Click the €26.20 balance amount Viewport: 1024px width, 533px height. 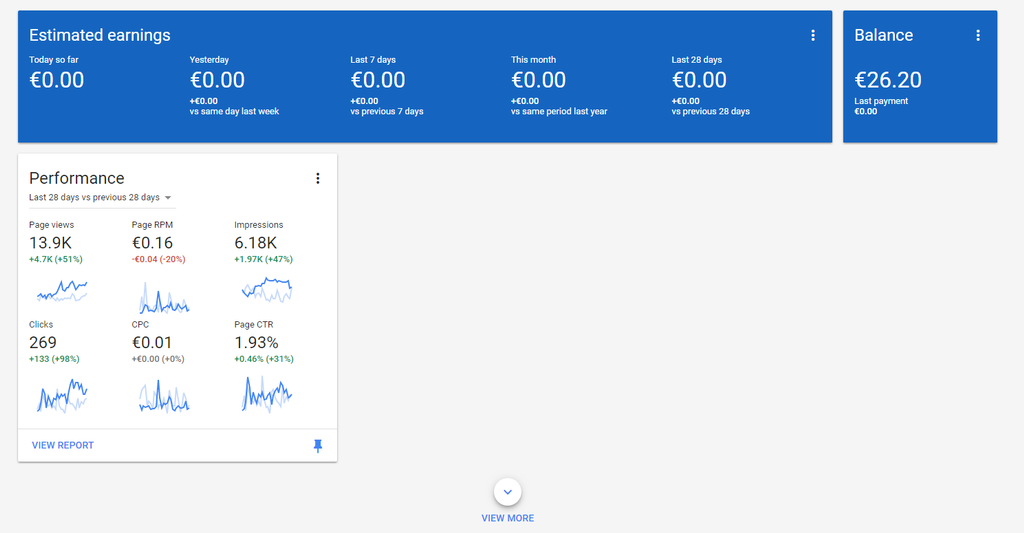click(x=888, y=80)
